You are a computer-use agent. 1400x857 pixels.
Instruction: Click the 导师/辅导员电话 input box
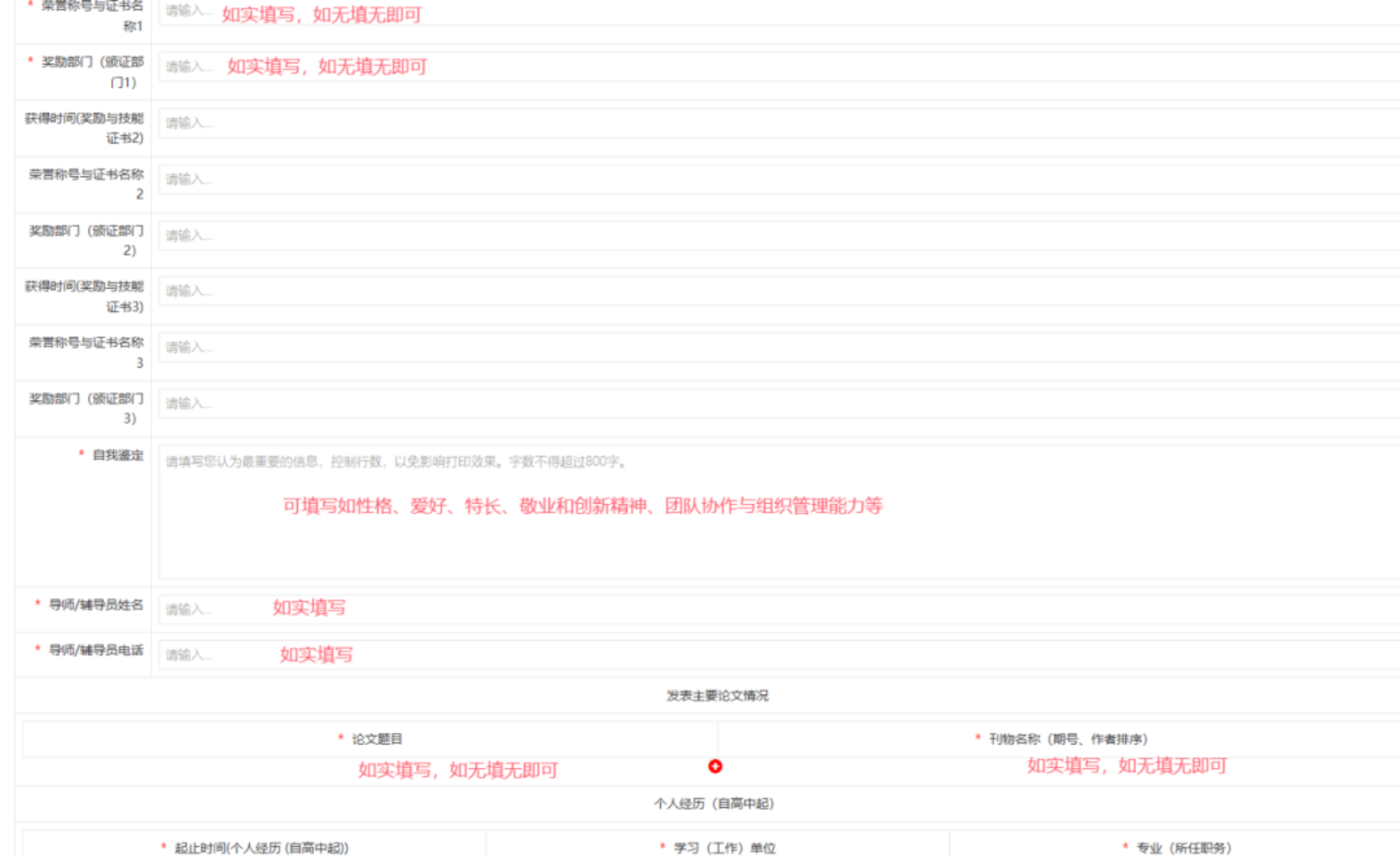click(x=779, y=655)
